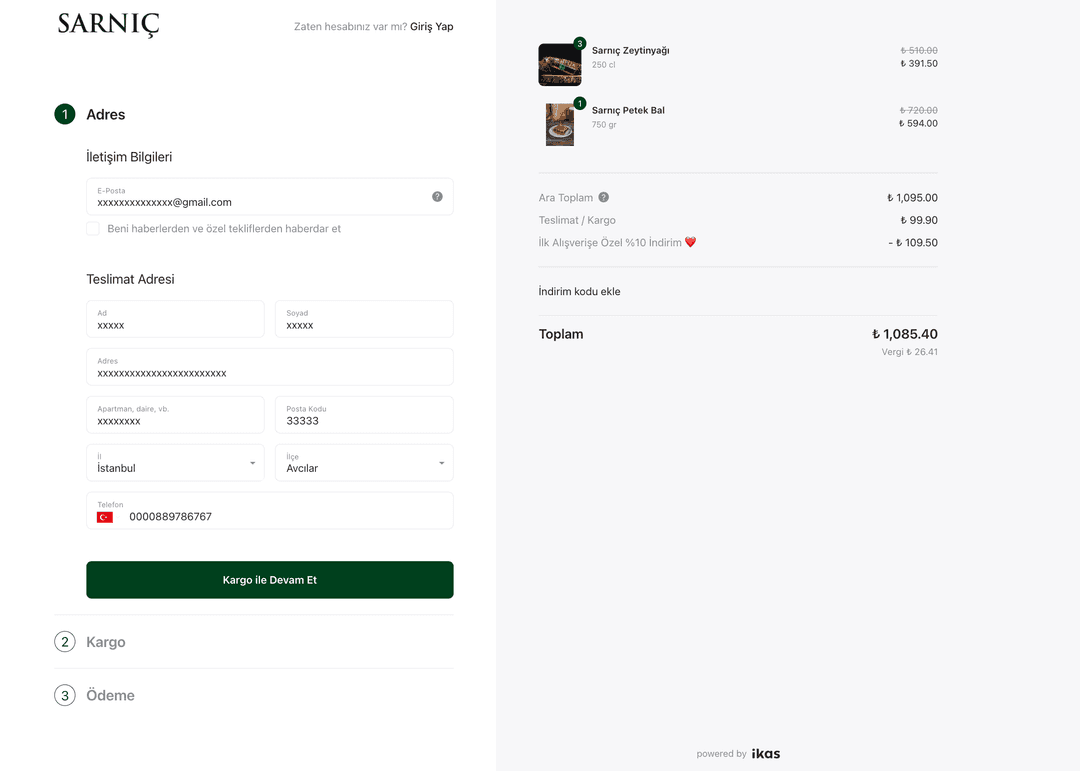Click the 250 cl size text
Viewport: 1080px width, 771px height.
pos(603,65)
